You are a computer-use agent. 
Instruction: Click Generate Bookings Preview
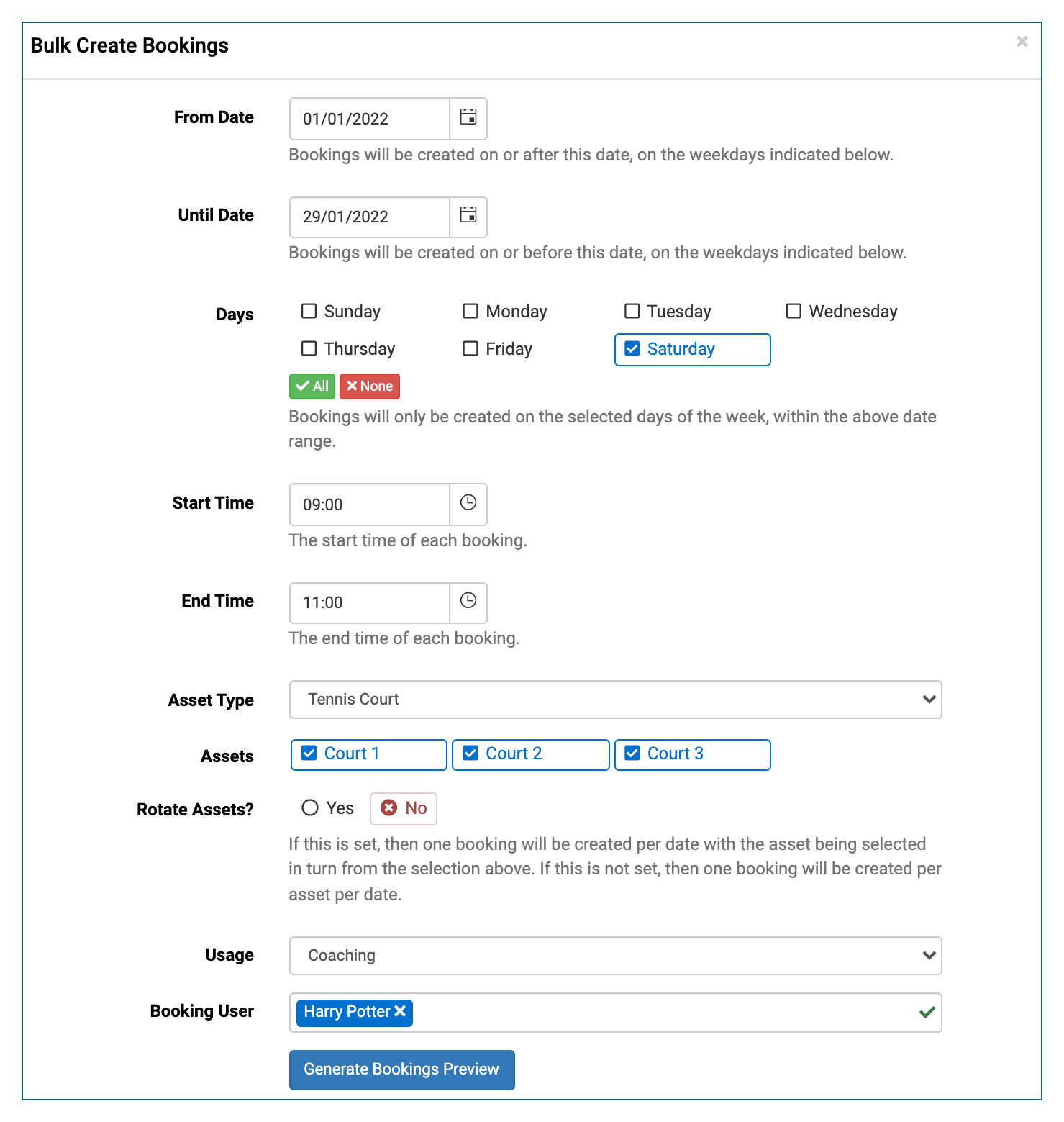(x=402, y=1069)
